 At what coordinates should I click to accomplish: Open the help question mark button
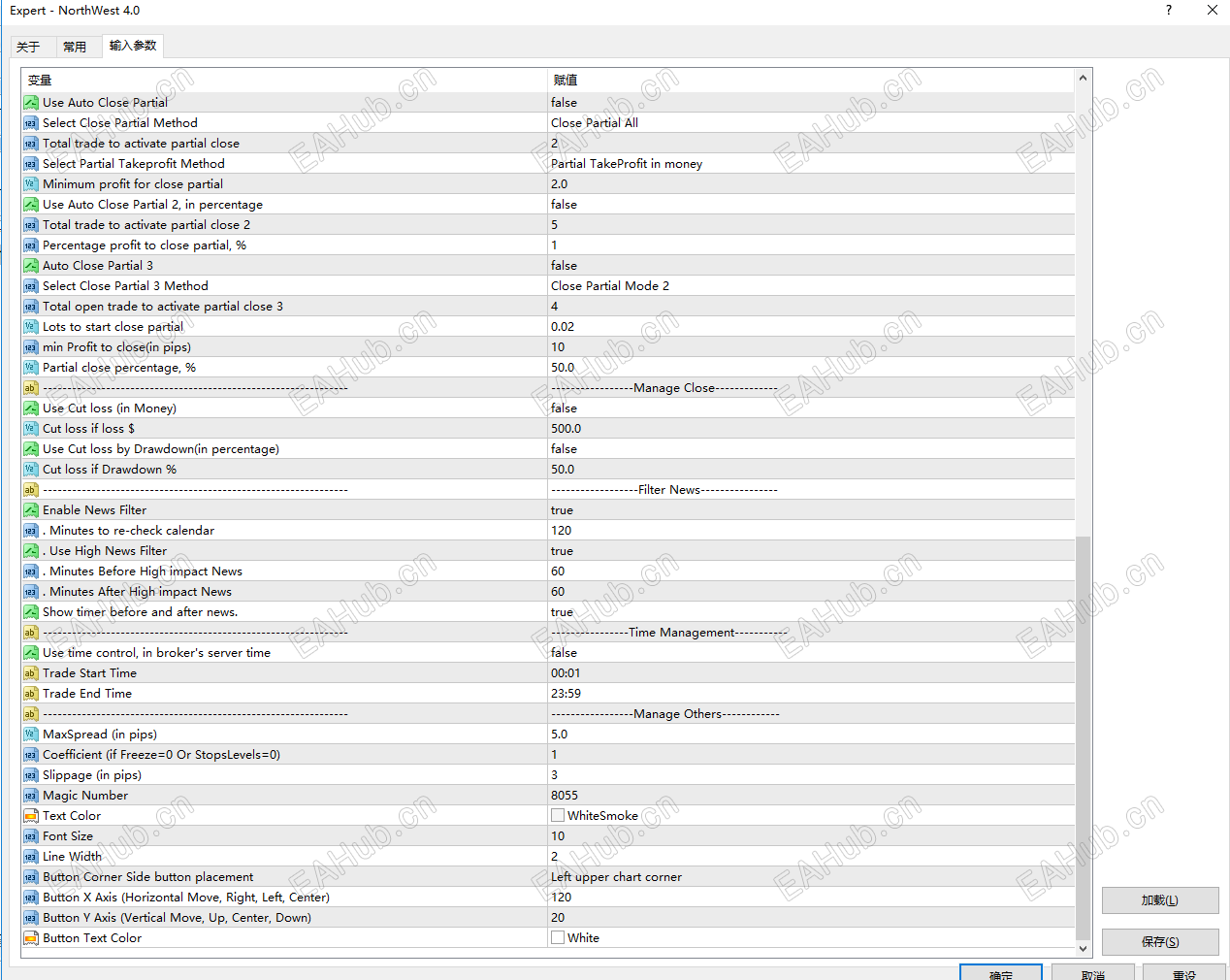coord(1168,10)
